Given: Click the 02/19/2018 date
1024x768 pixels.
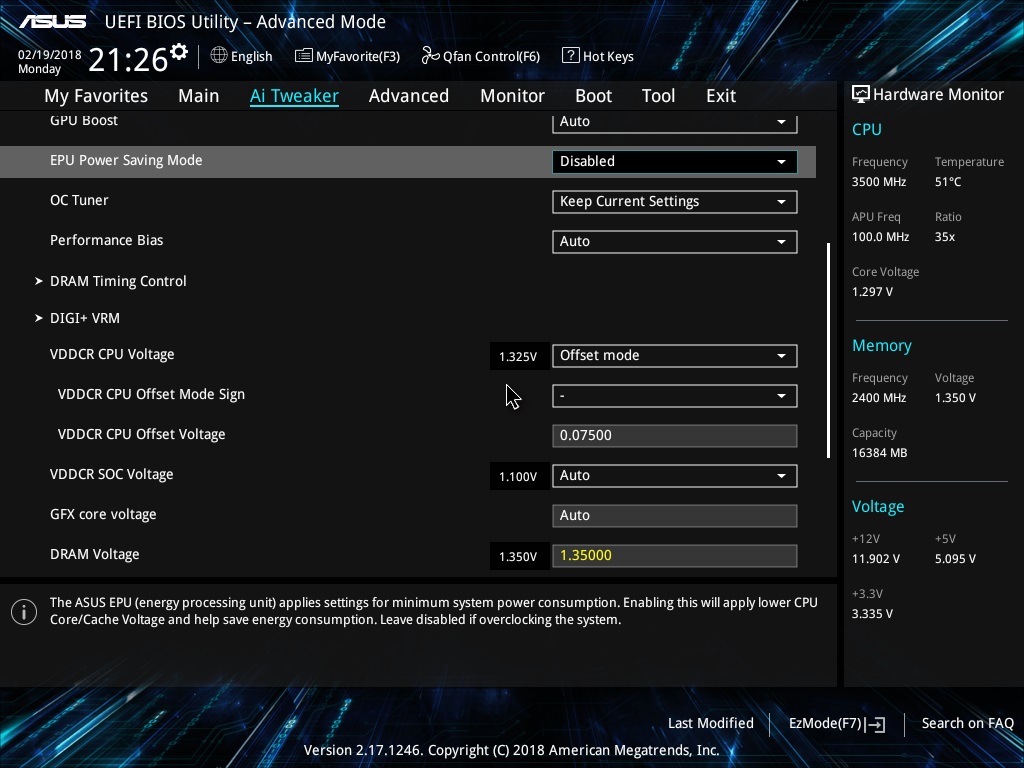Looking at the screenshot, I should [x=50, y=55].
